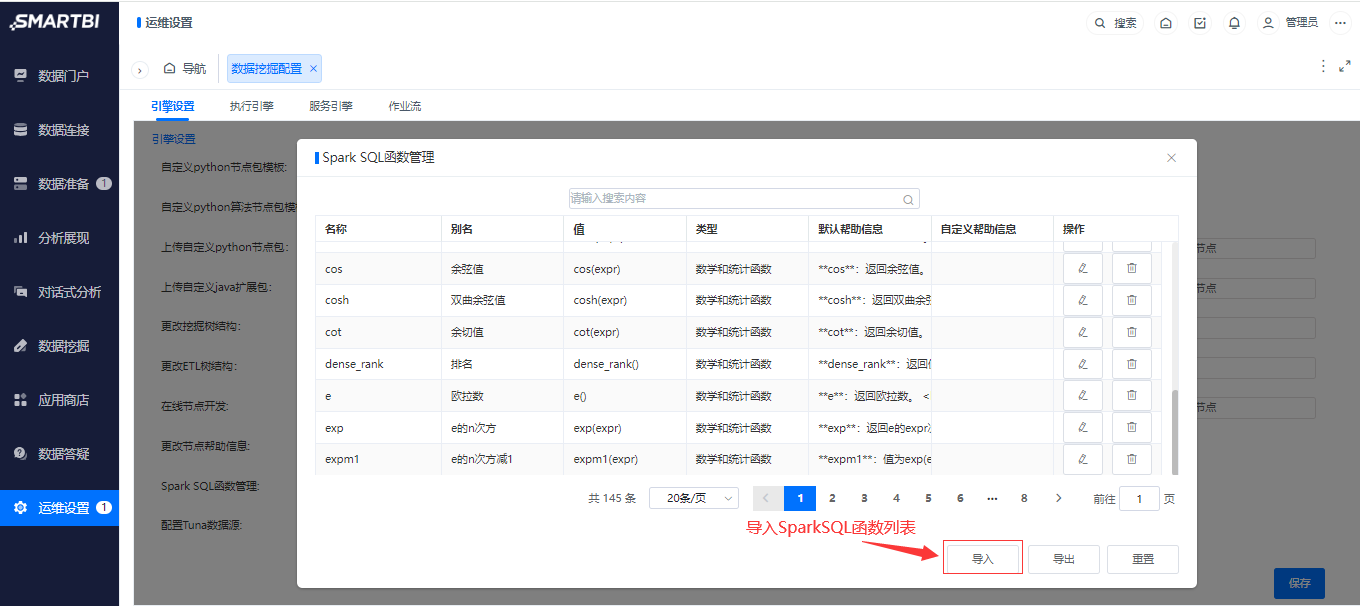Click the search magnifier in the dialog search box
This screenshot has height=606, width=1360.
pos(908,199)
